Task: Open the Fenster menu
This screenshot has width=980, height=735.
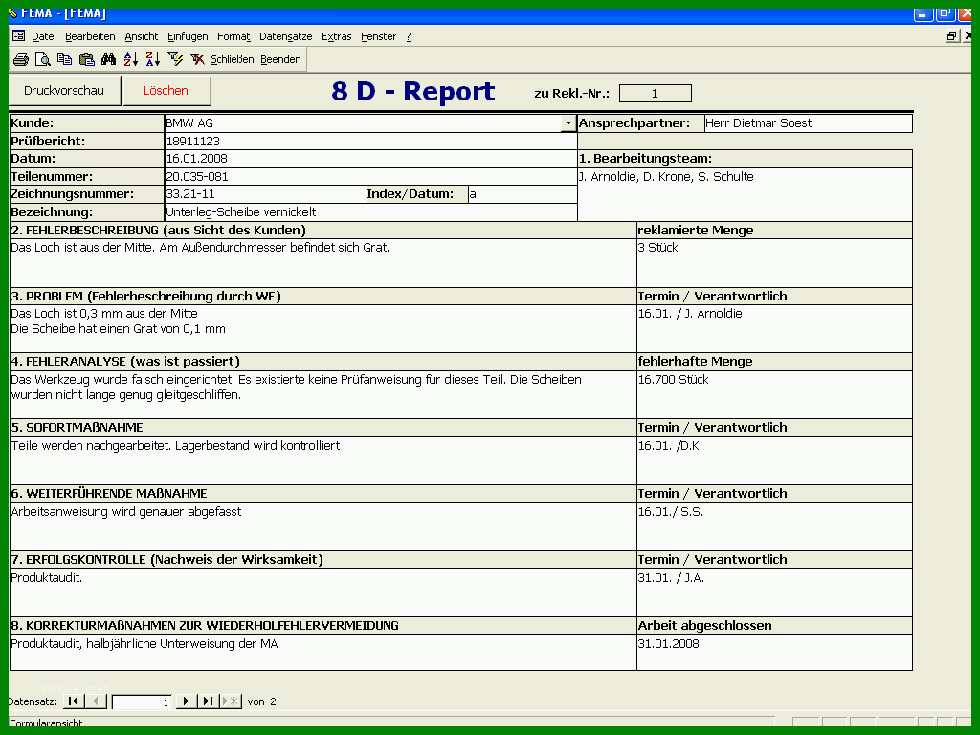Action: tap(379, 36)
